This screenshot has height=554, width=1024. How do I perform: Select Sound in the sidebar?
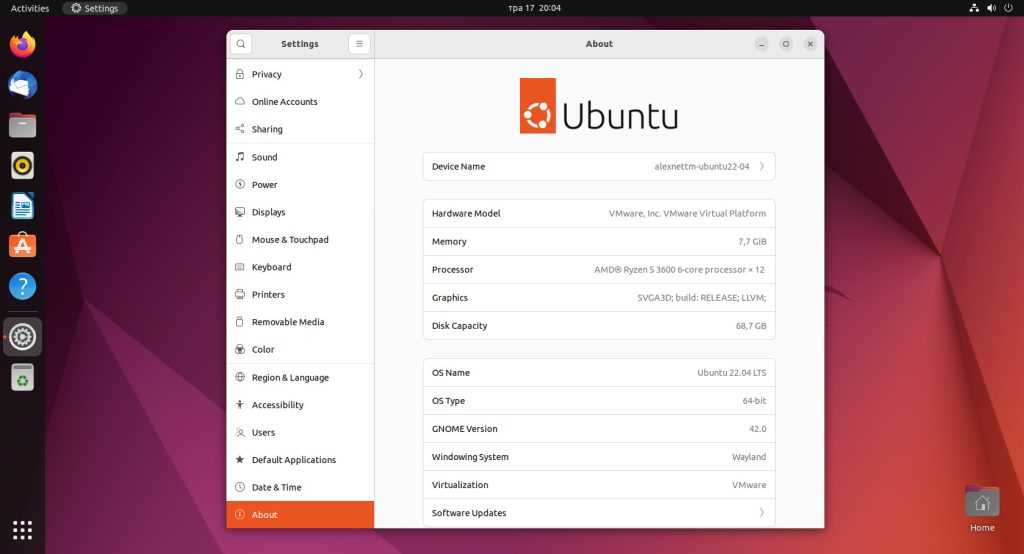point(300,157)
